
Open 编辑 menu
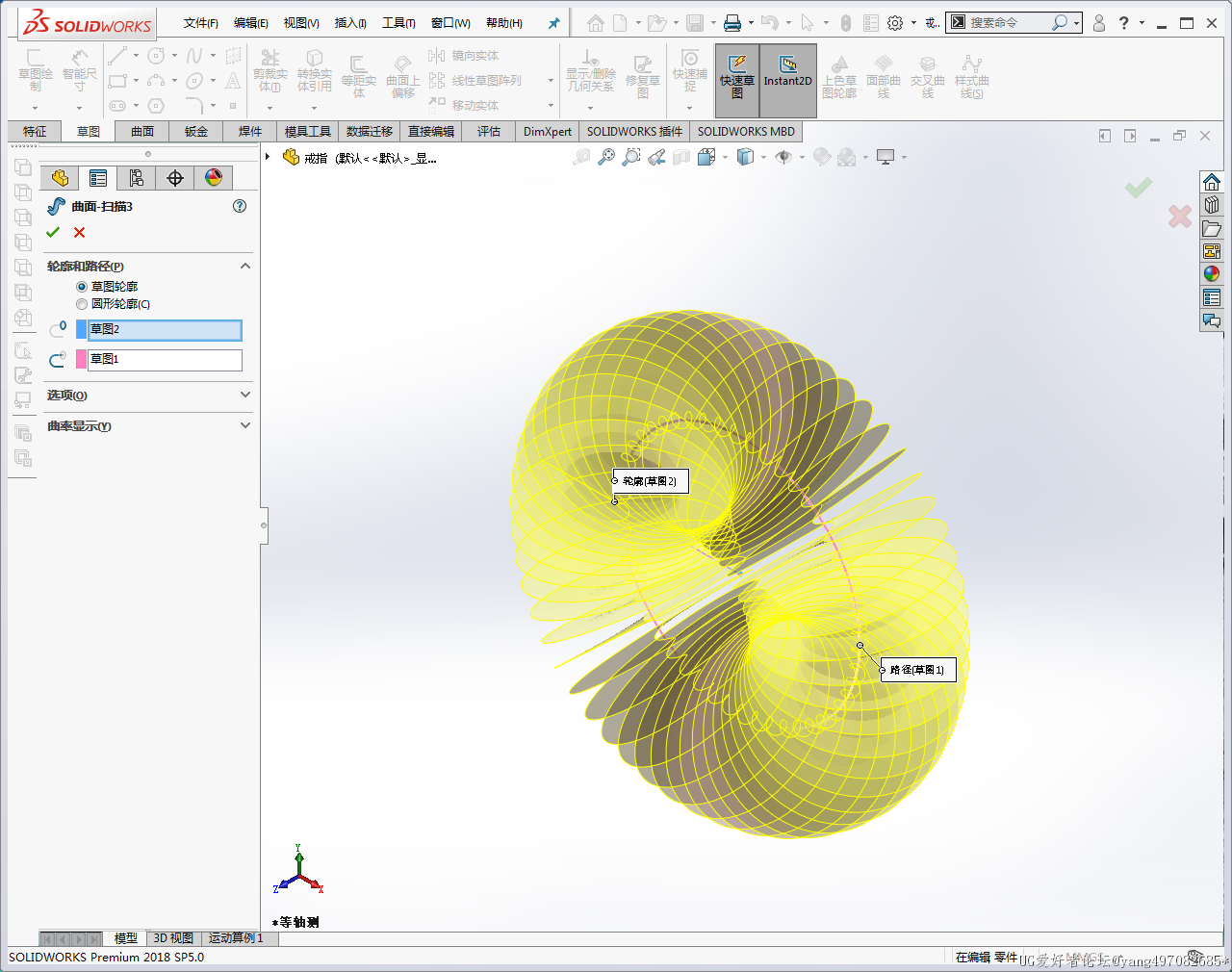pos(250,23)
